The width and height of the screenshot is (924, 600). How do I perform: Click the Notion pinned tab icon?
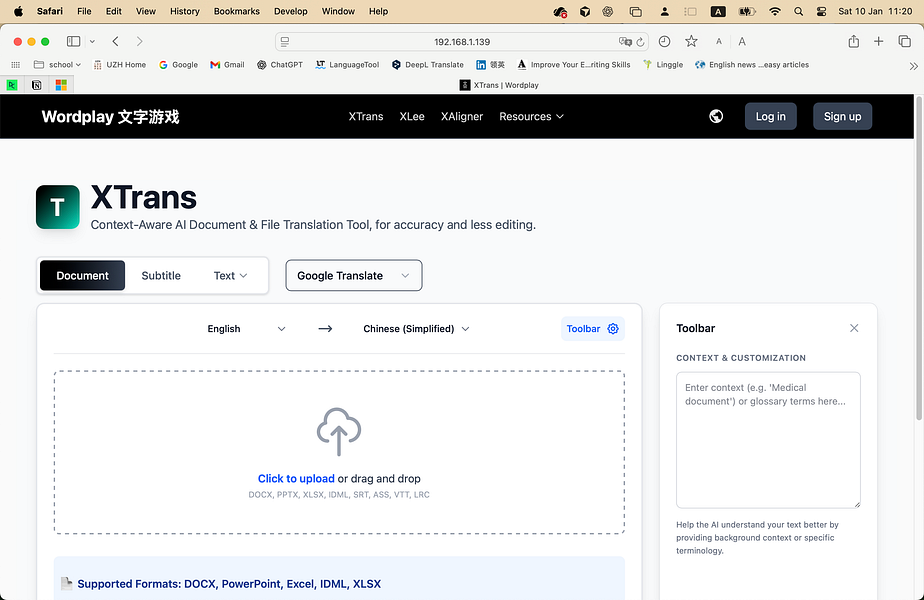click(37, 85)
